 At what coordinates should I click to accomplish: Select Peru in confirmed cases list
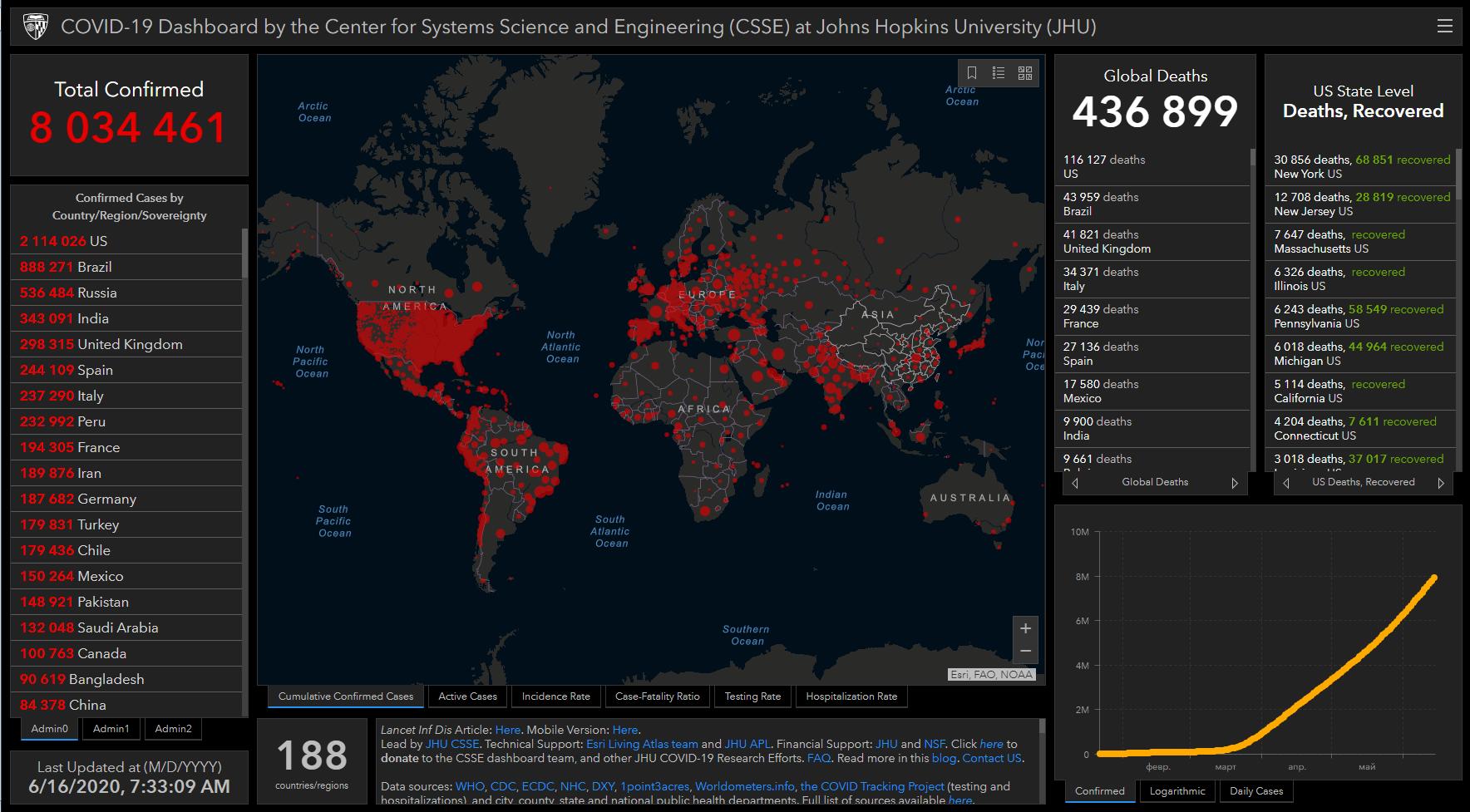(x=126, y=421)
